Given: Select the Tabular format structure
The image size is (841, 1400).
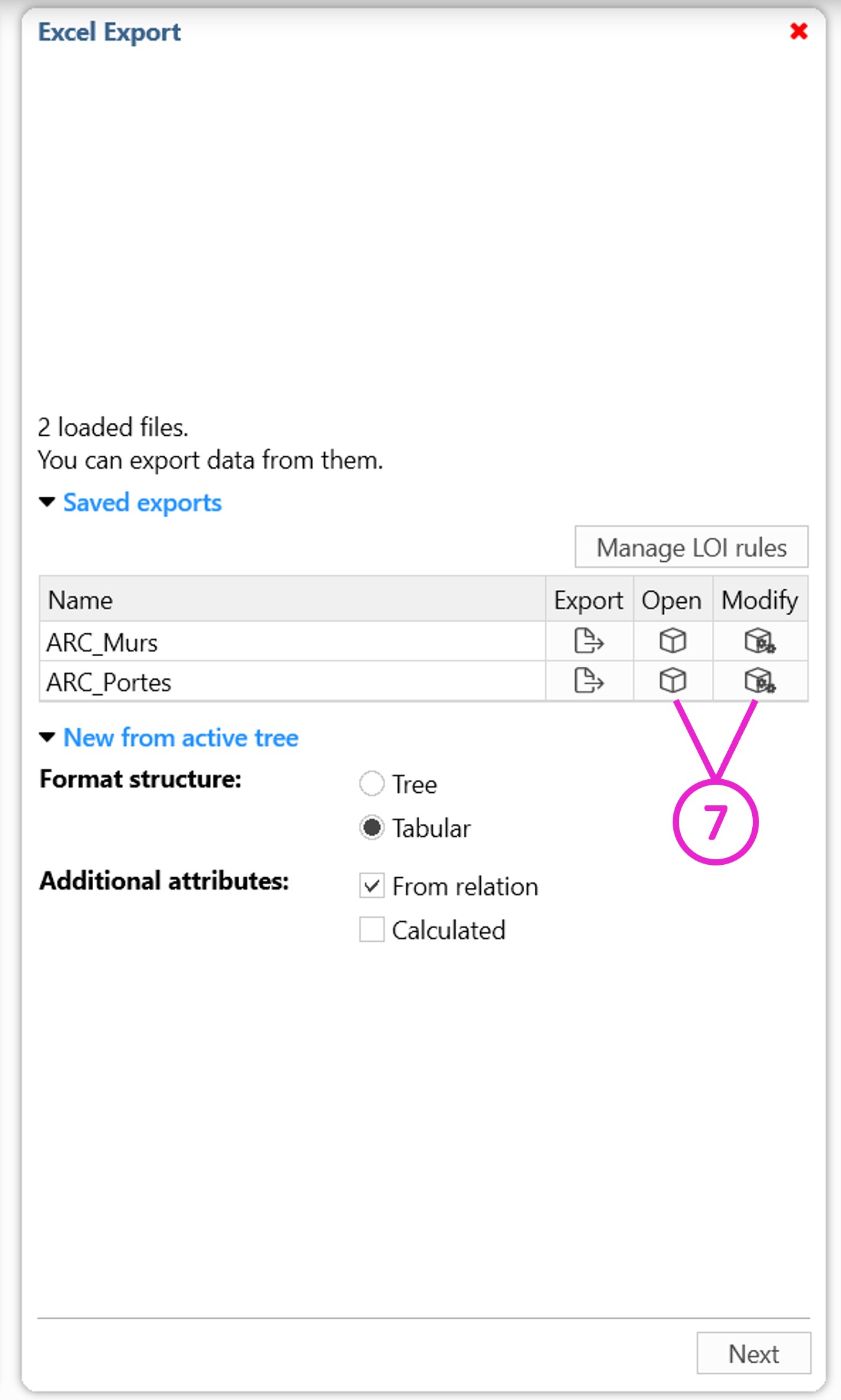Looking at the screenshot, I should click(x=372, y=828).
